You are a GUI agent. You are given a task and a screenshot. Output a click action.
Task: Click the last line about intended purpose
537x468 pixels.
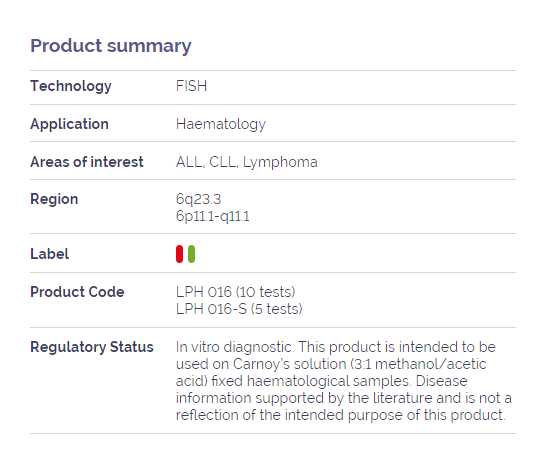coord(341,415)
